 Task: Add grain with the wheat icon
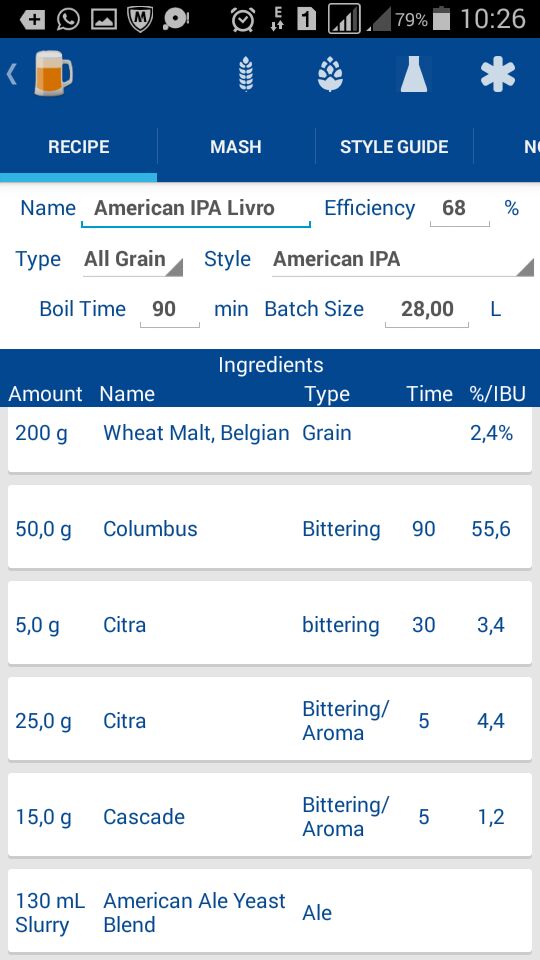point(246,75)
